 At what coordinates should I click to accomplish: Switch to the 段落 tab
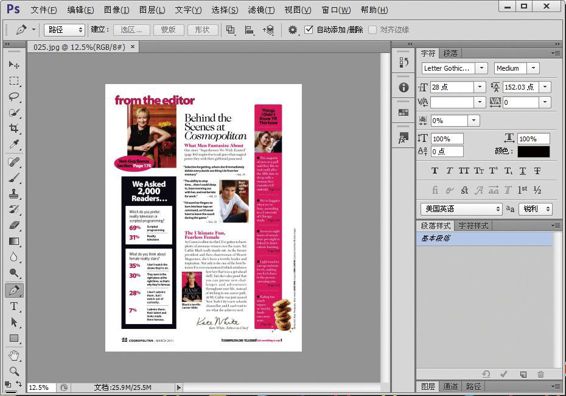[450, 53]
